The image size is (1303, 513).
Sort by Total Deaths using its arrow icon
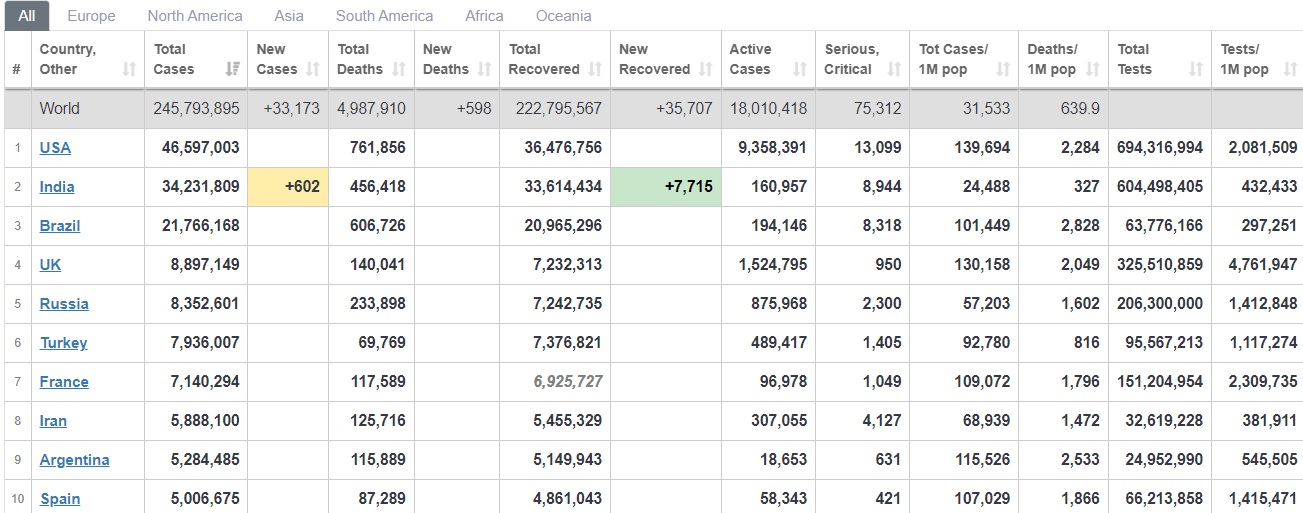click(398, 69)
